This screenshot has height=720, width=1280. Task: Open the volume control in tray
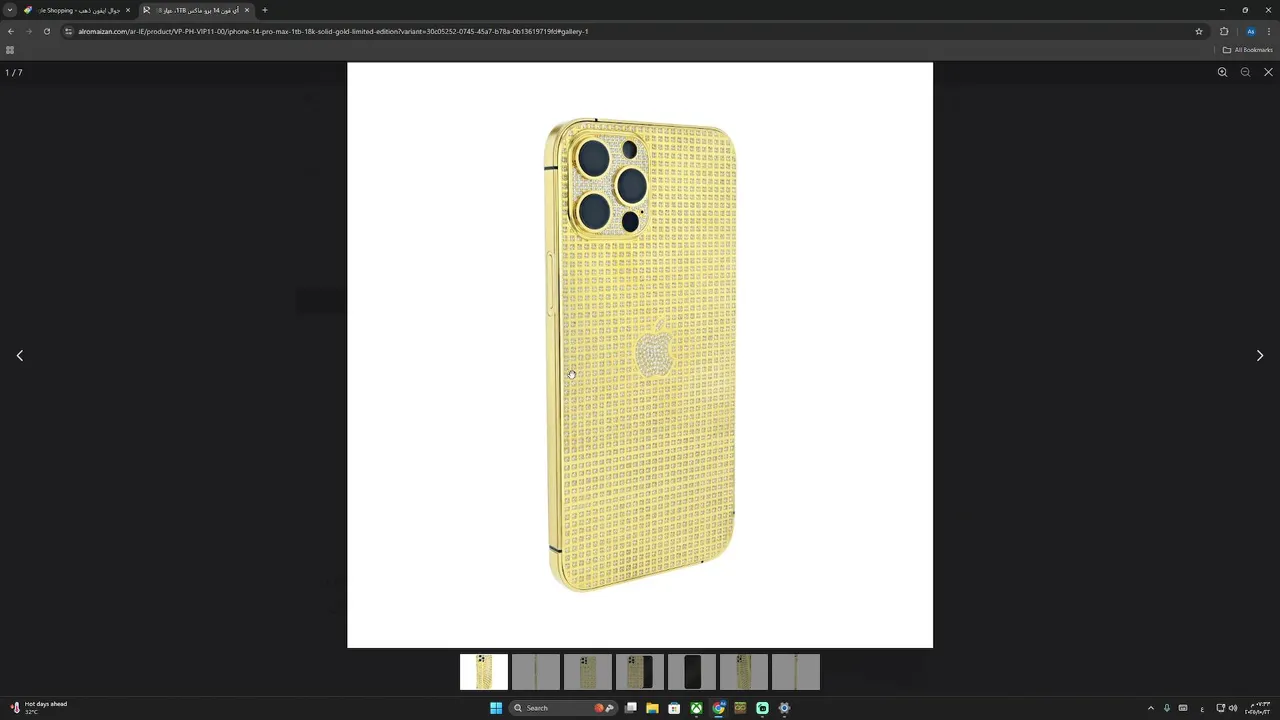[x=1232, y=708]
